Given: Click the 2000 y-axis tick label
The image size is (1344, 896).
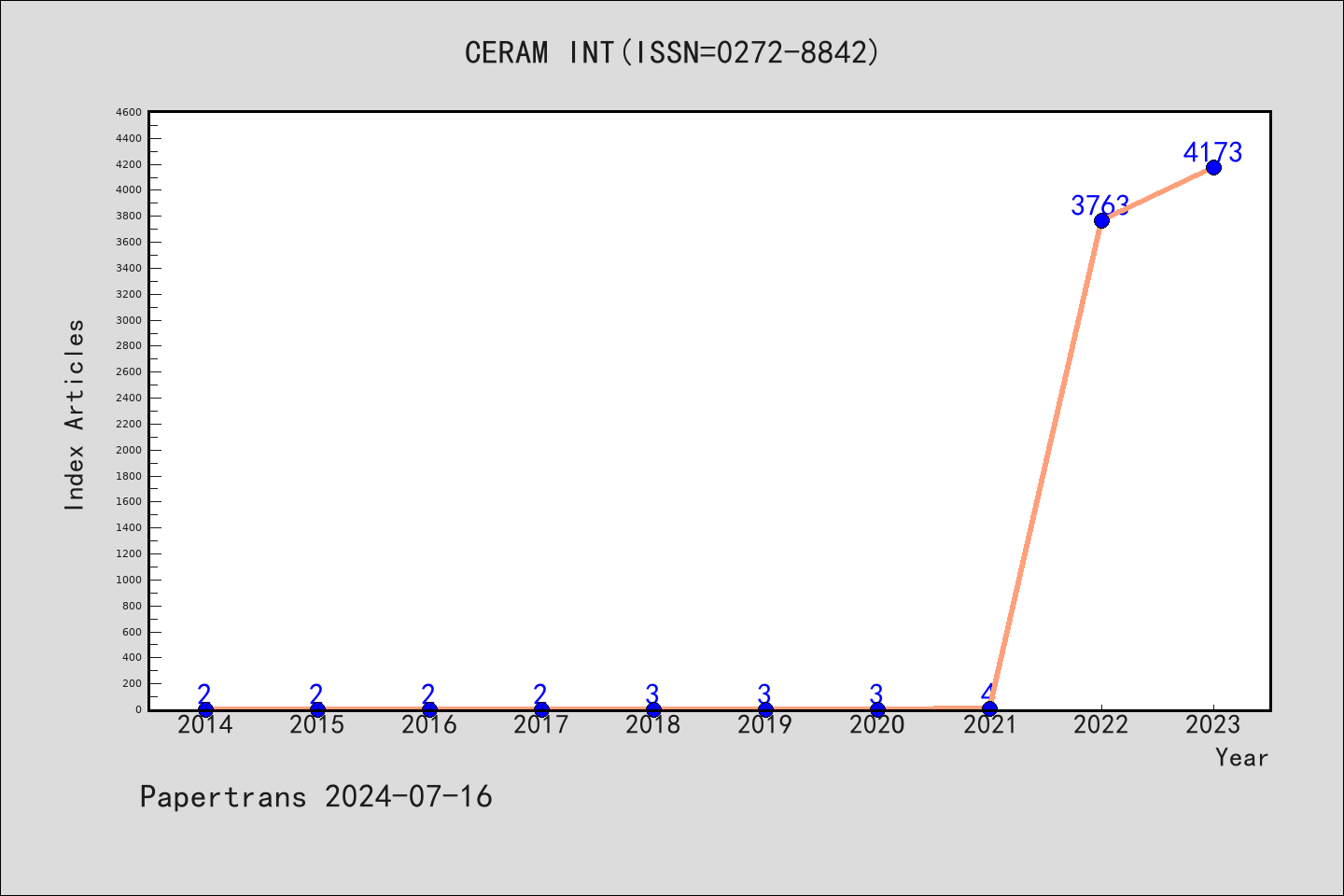Looking at the screenshot, I should pyautogui.click(x=129, y=450).
